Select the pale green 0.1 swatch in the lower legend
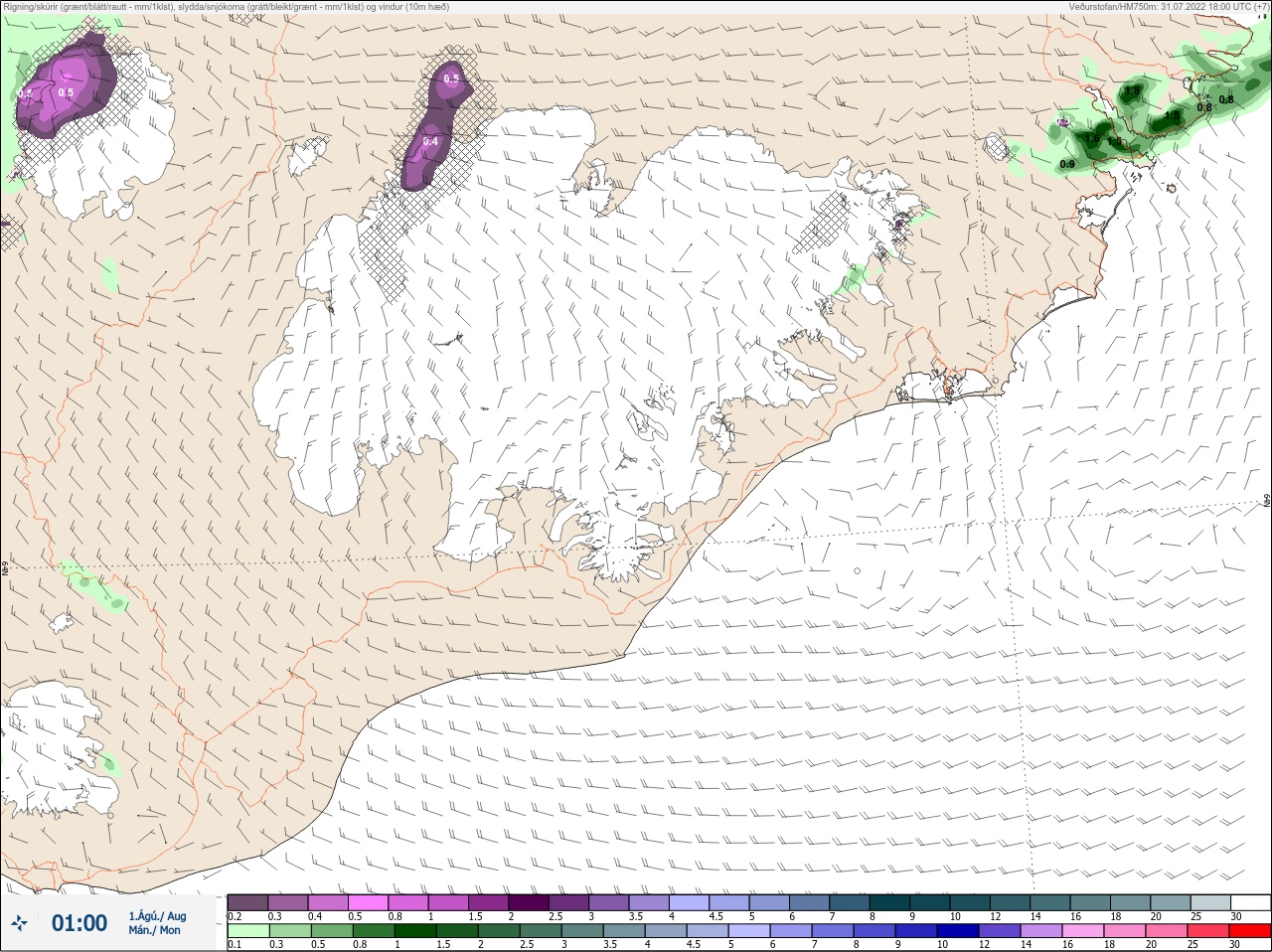The height and width of the screenshot is (952, 1272). coord(247,931)
